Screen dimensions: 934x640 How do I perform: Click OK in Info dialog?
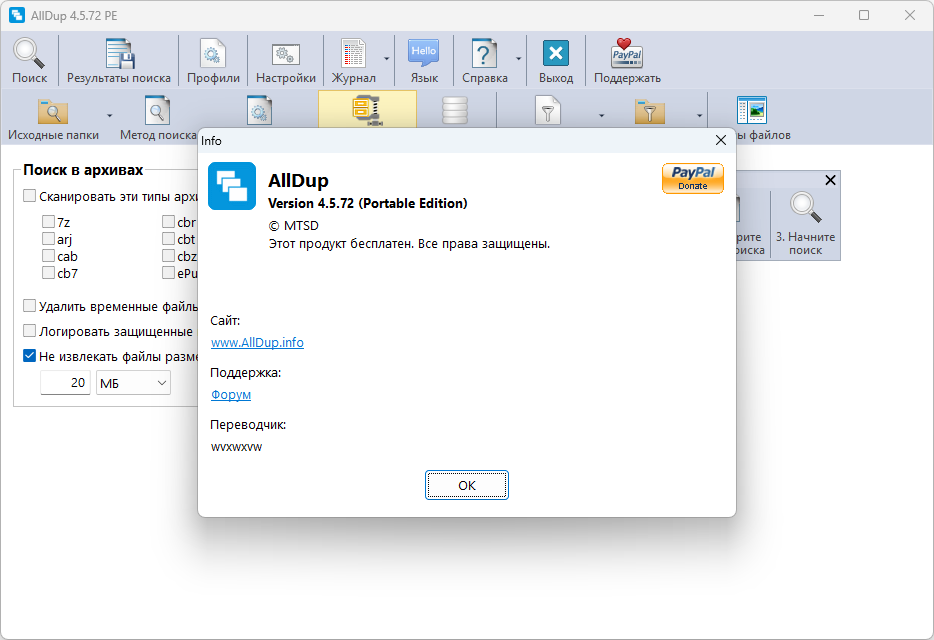[x=466, y=485]
